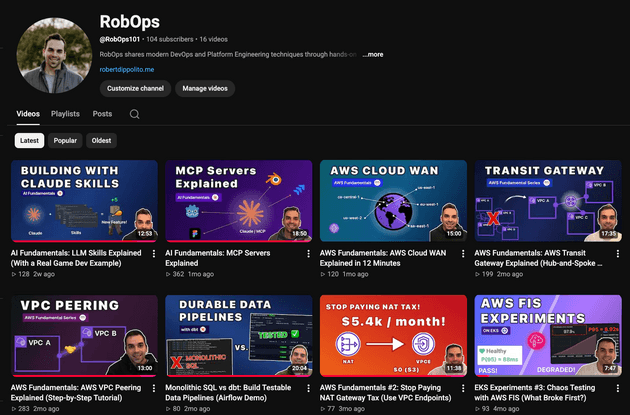Click the 20:04 duration badge
Image resolution: width=630 pixels, height=415 pixels.
tap(299, 368)
